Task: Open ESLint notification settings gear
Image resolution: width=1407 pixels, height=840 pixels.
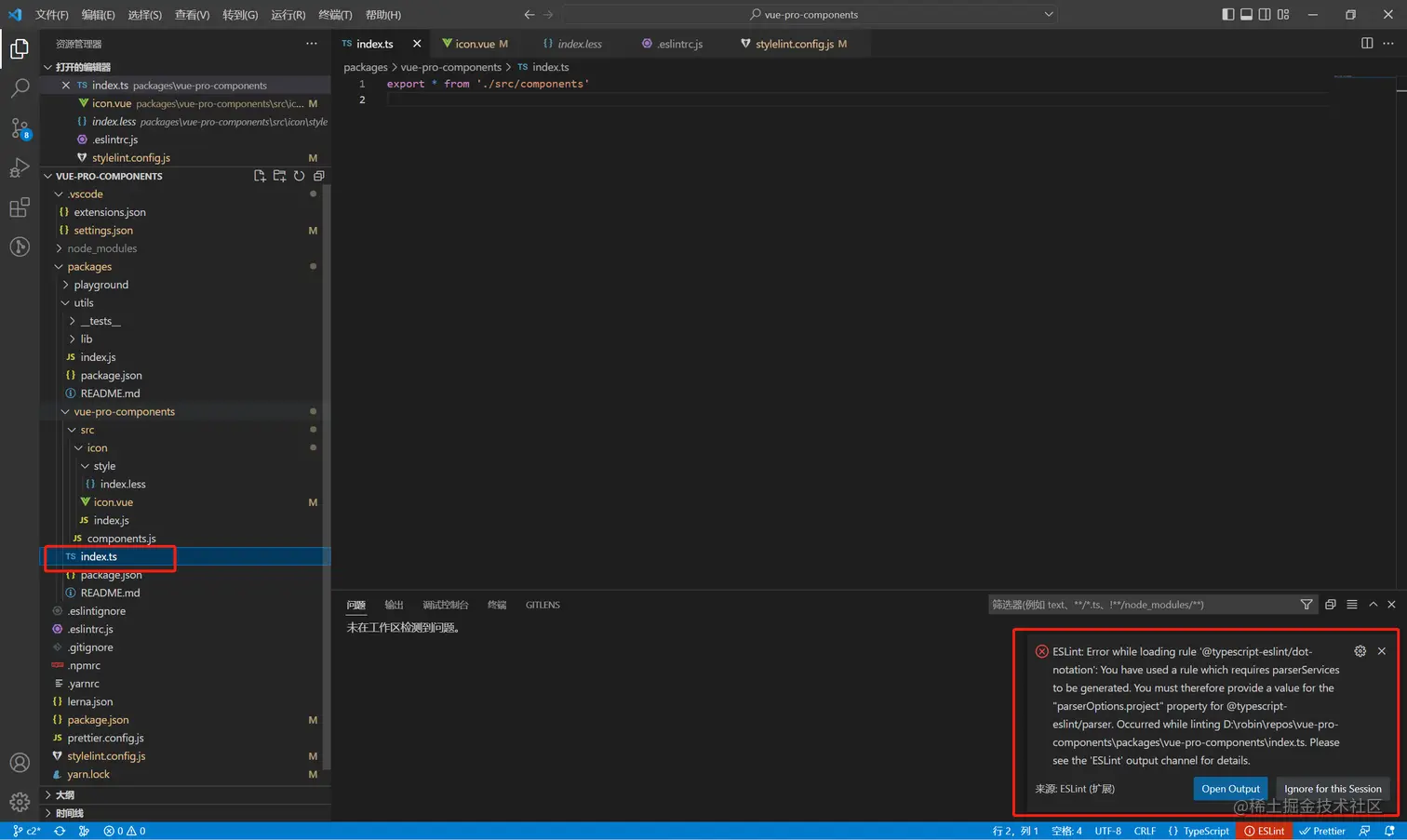Action: (x=1360, y=651)
